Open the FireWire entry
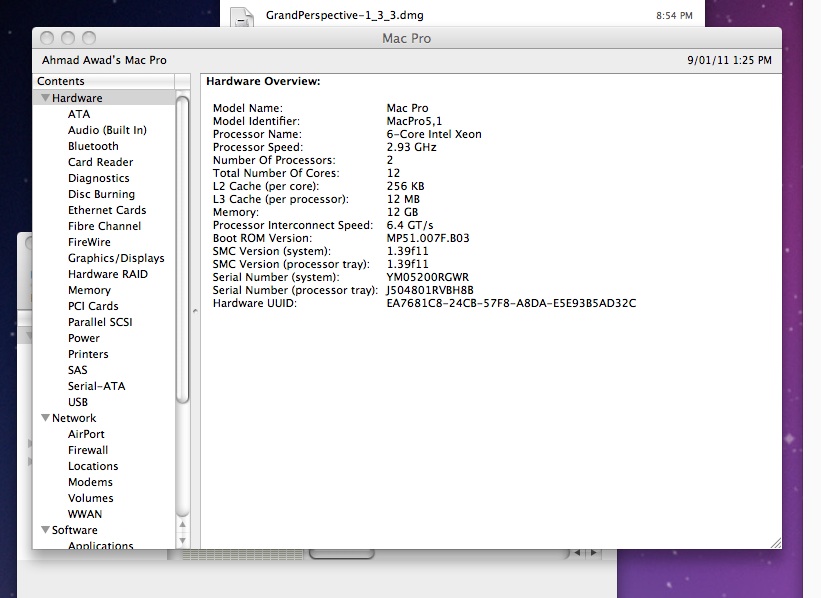Image resolution: width=821 pixels, height=598 pixels. [90, 242]
